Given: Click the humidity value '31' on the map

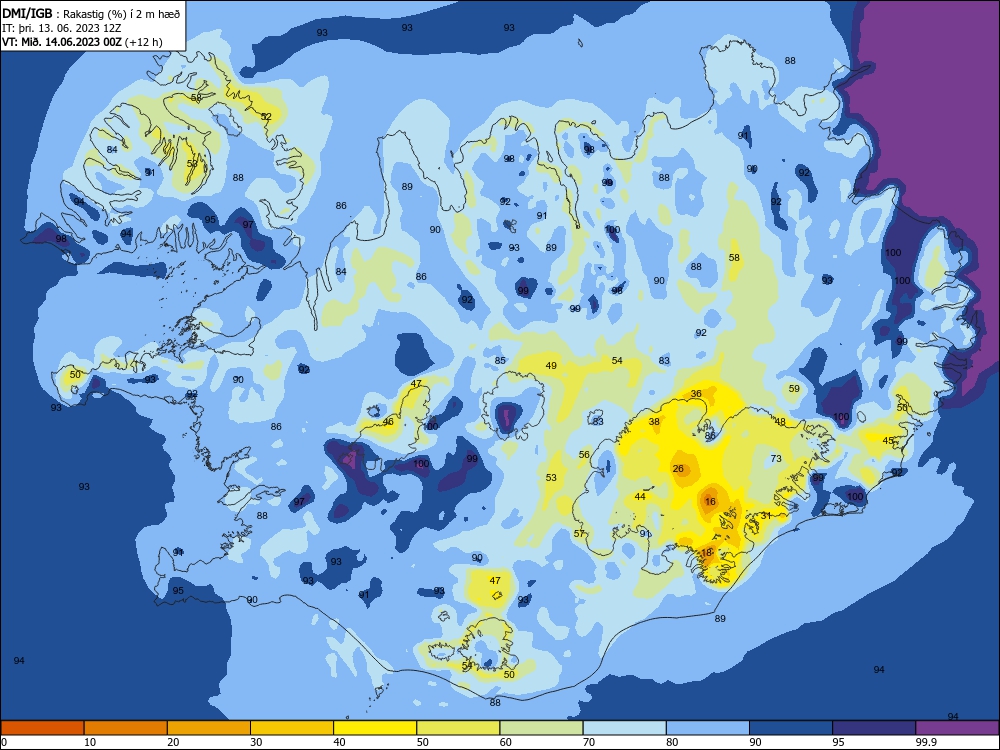Looking at the screenshot, I should coord(766,515).
